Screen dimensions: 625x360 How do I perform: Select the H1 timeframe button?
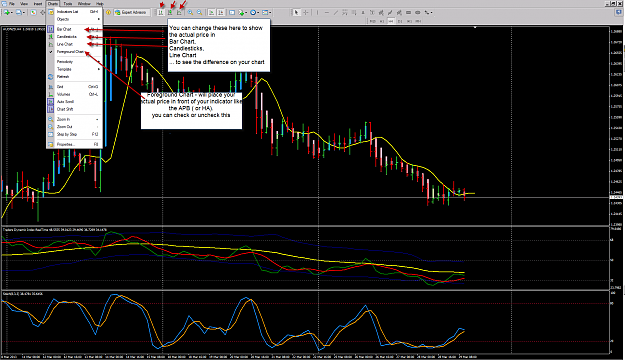pyautogui.click(x=382, y=21)
